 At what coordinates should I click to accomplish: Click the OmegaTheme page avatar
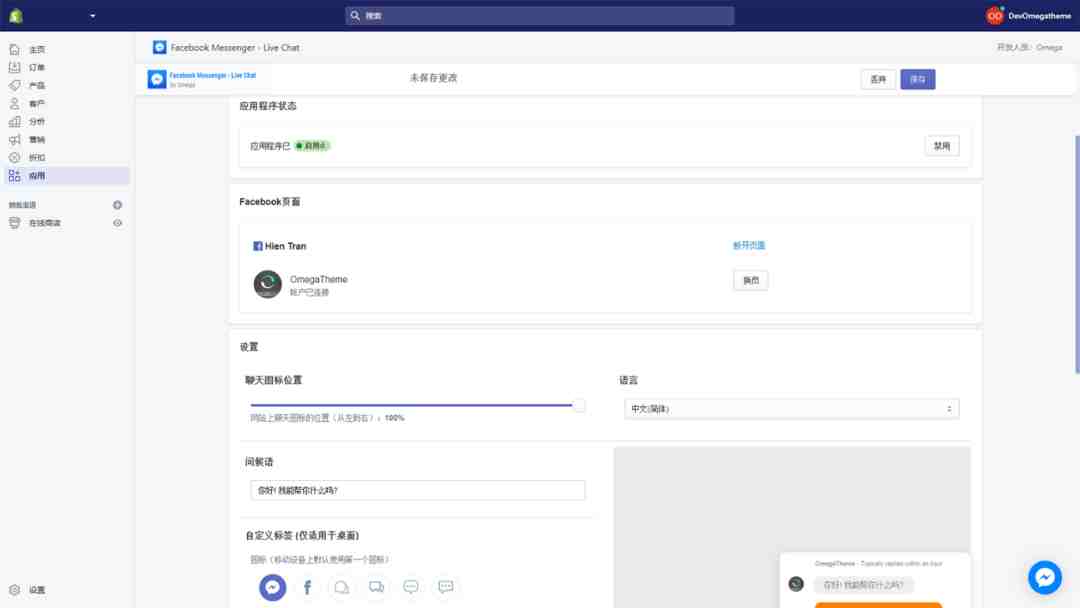pos(267,284)
